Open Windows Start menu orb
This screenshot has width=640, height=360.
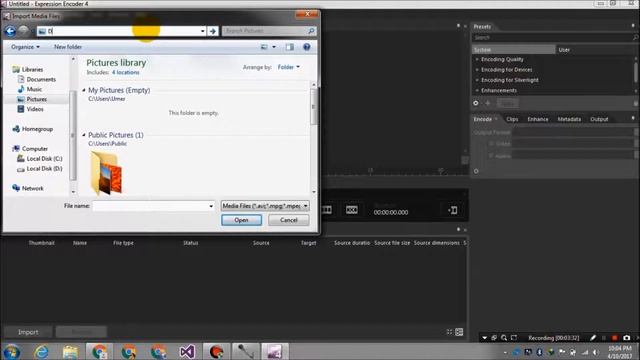[x=11, y=351]
